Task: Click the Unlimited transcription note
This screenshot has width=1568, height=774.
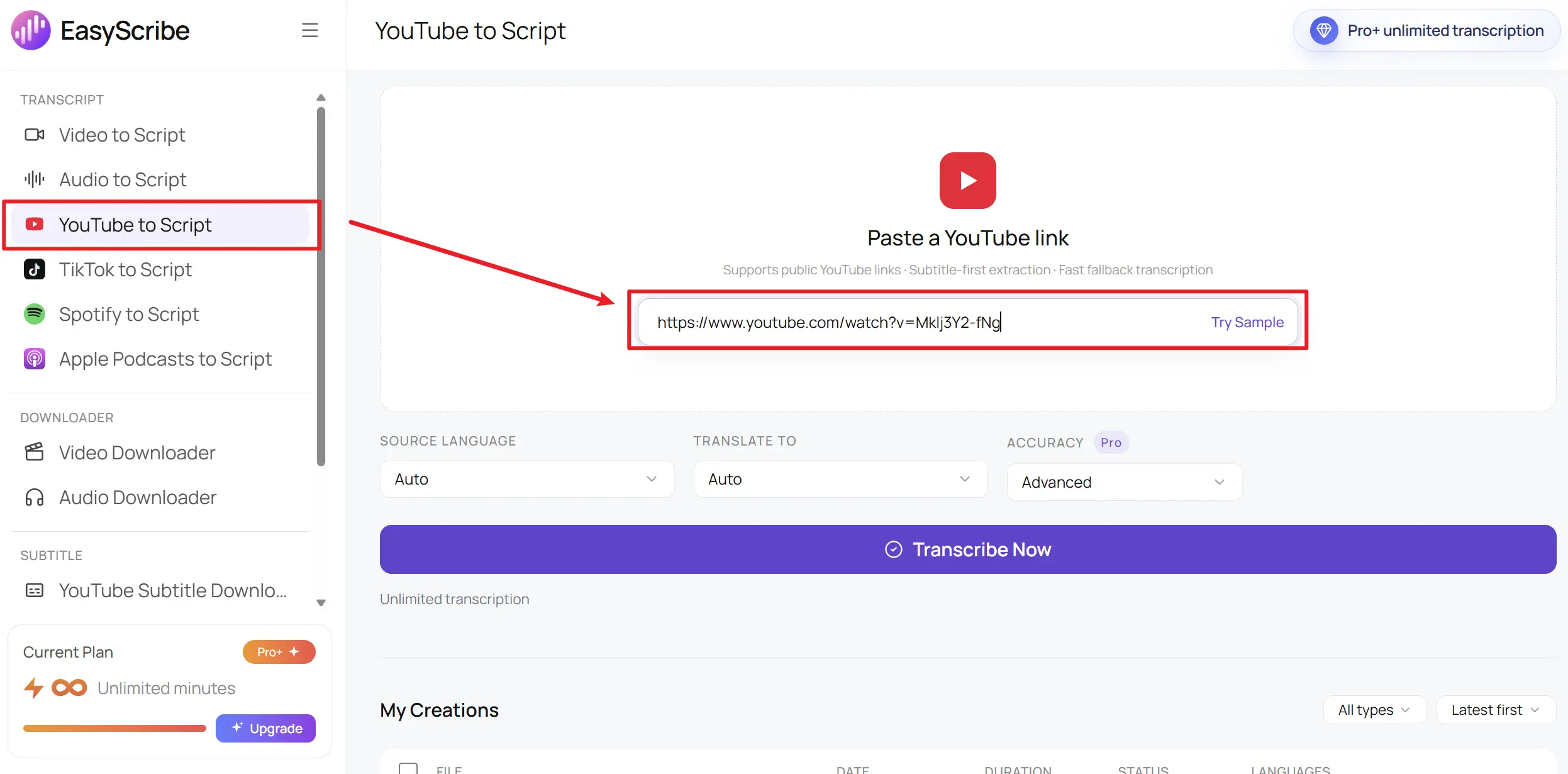Action: click(454, 599)
